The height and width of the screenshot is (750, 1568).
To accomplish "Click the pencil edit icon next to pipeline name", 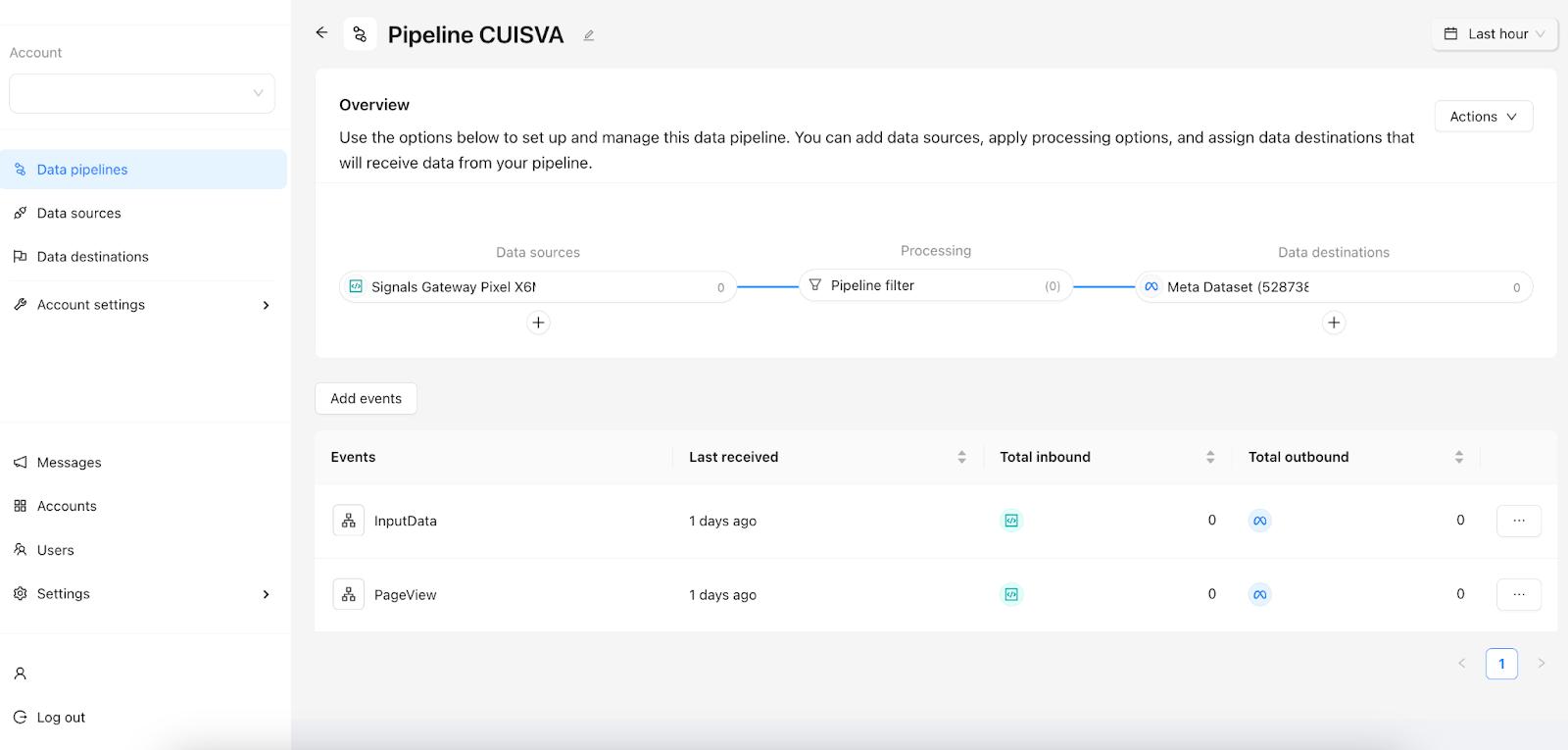I will (x=589, y=35).
